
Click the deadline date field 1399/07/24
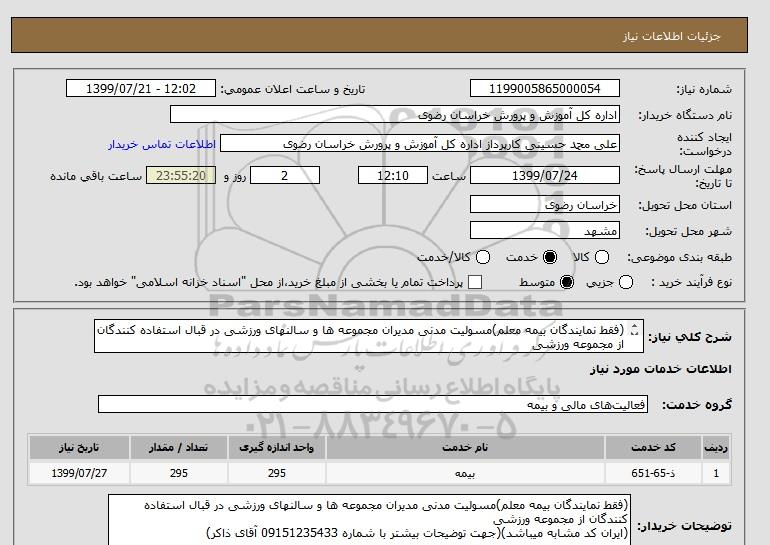(545, 176)
